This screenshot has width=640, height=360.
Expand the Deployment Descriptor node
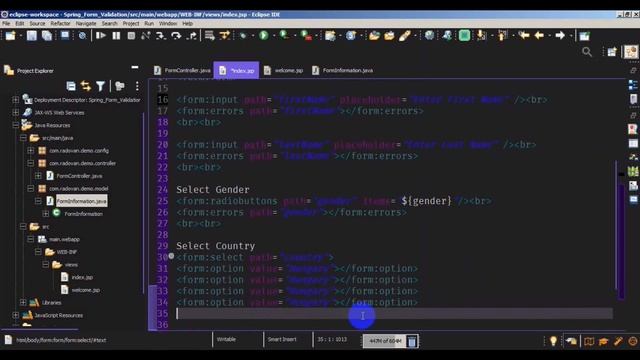[16, 100]
